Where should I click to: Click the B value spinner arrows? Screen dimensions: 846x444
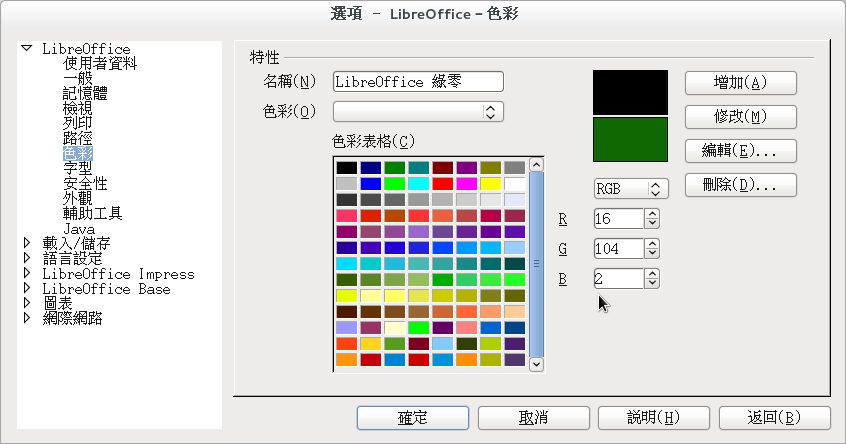tap(652, 279)
